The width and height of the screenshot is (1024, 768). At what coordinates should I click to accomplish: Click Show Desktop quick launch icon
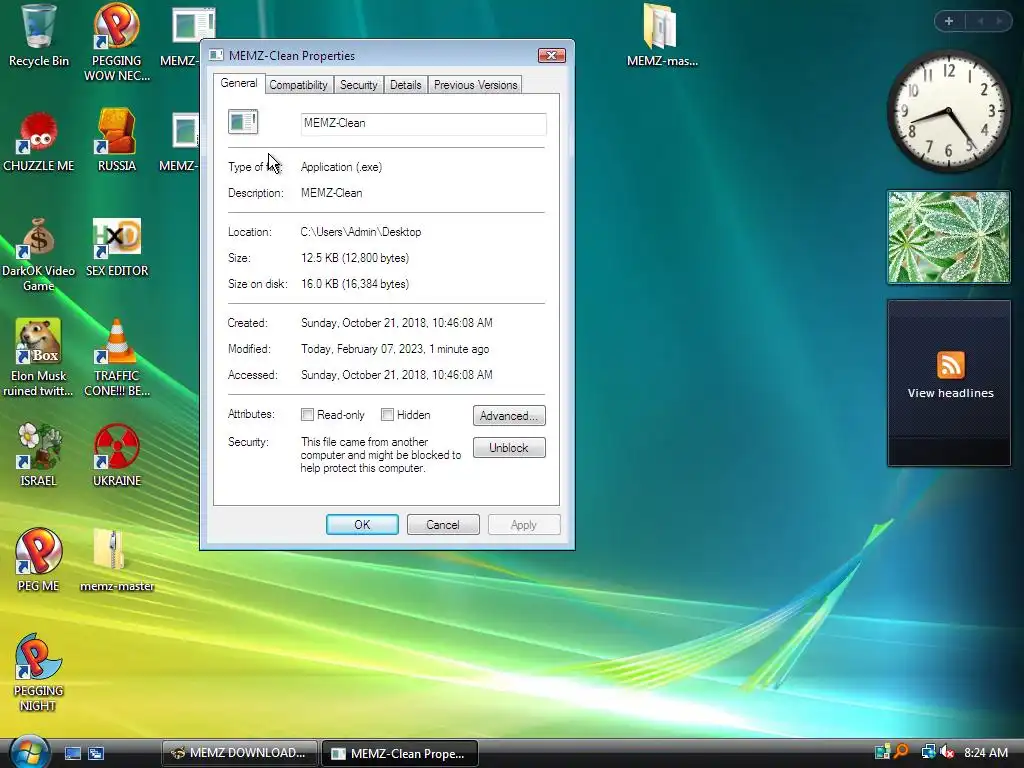point(72,753)
